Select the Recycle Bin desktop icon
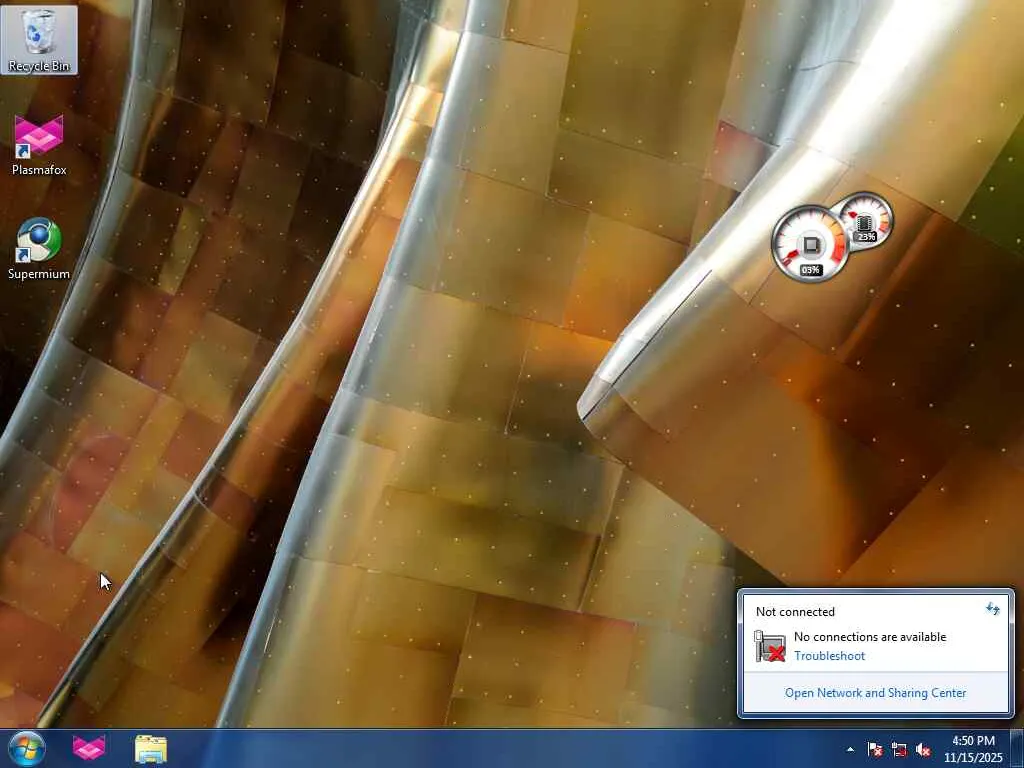This screenshot has width=1024, height=768. pyautogui.click(x=39, y=40)
